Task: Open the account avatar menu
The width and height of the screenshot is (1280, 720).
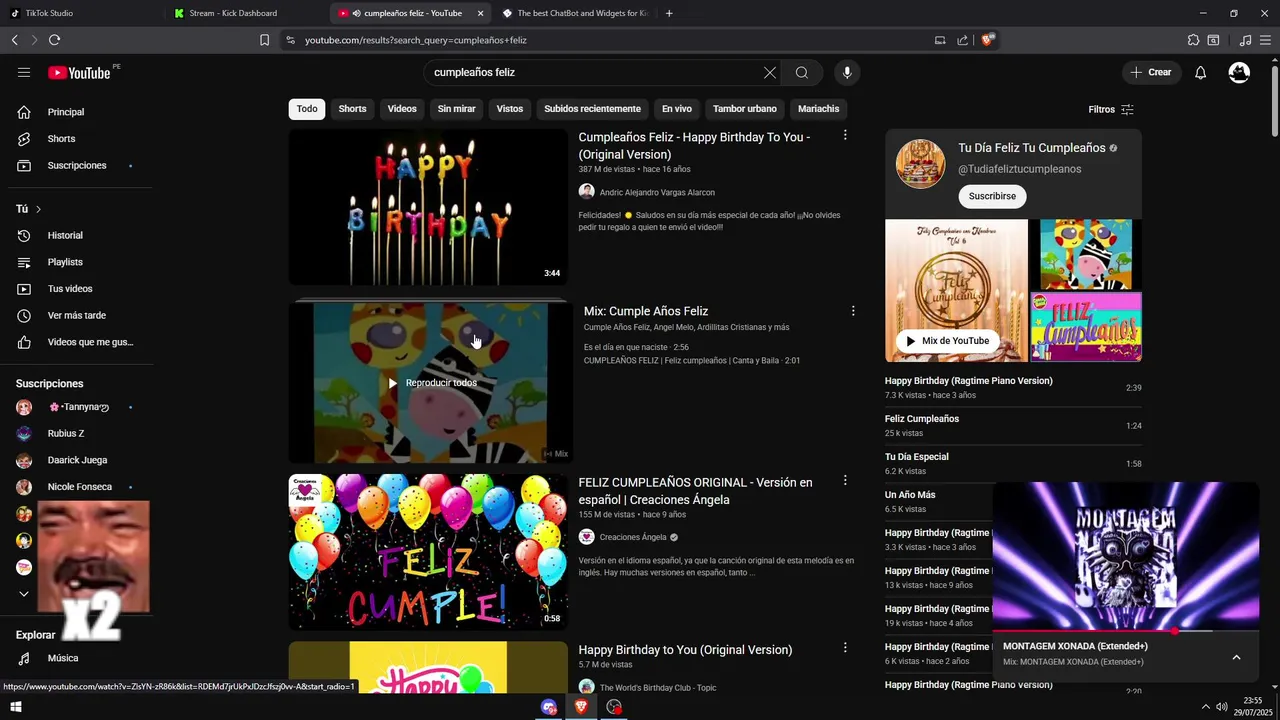Action: coord(1239,72)
